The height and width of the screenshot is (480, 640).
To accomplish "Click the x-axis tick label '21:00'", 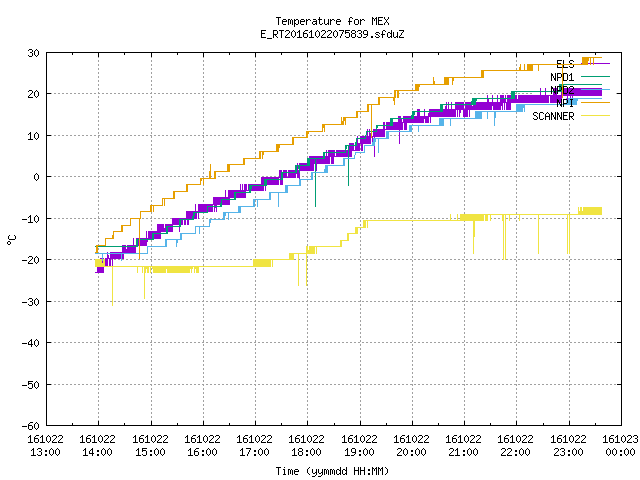I will (463, 452).
